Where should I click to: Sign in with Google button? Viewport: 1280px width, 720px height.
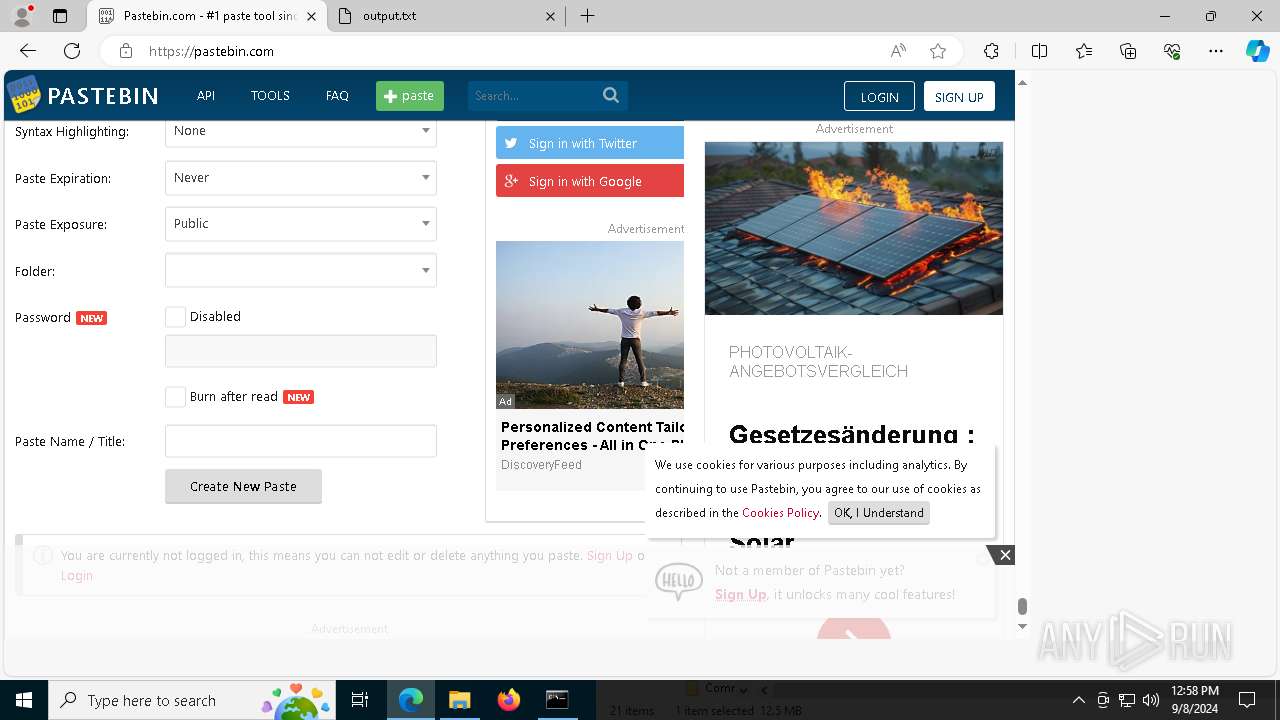coord(590,181)
